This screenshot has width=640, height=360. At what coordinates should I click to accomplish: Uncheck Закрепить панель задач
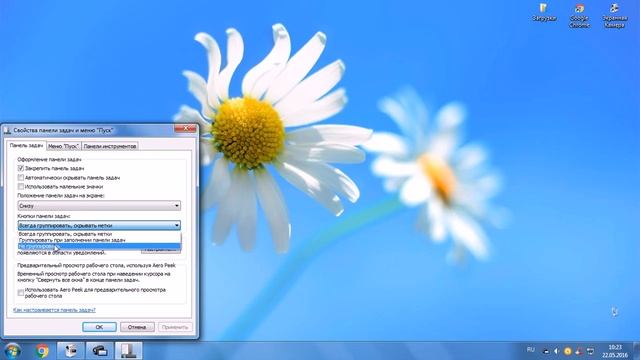[20, 168]
